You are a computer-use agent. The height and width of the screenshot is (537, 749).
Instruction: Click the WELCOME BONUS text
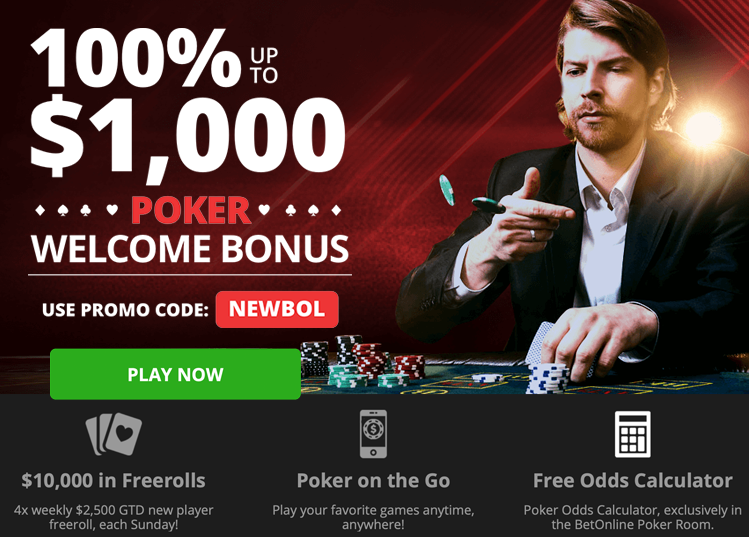point(190,248)
